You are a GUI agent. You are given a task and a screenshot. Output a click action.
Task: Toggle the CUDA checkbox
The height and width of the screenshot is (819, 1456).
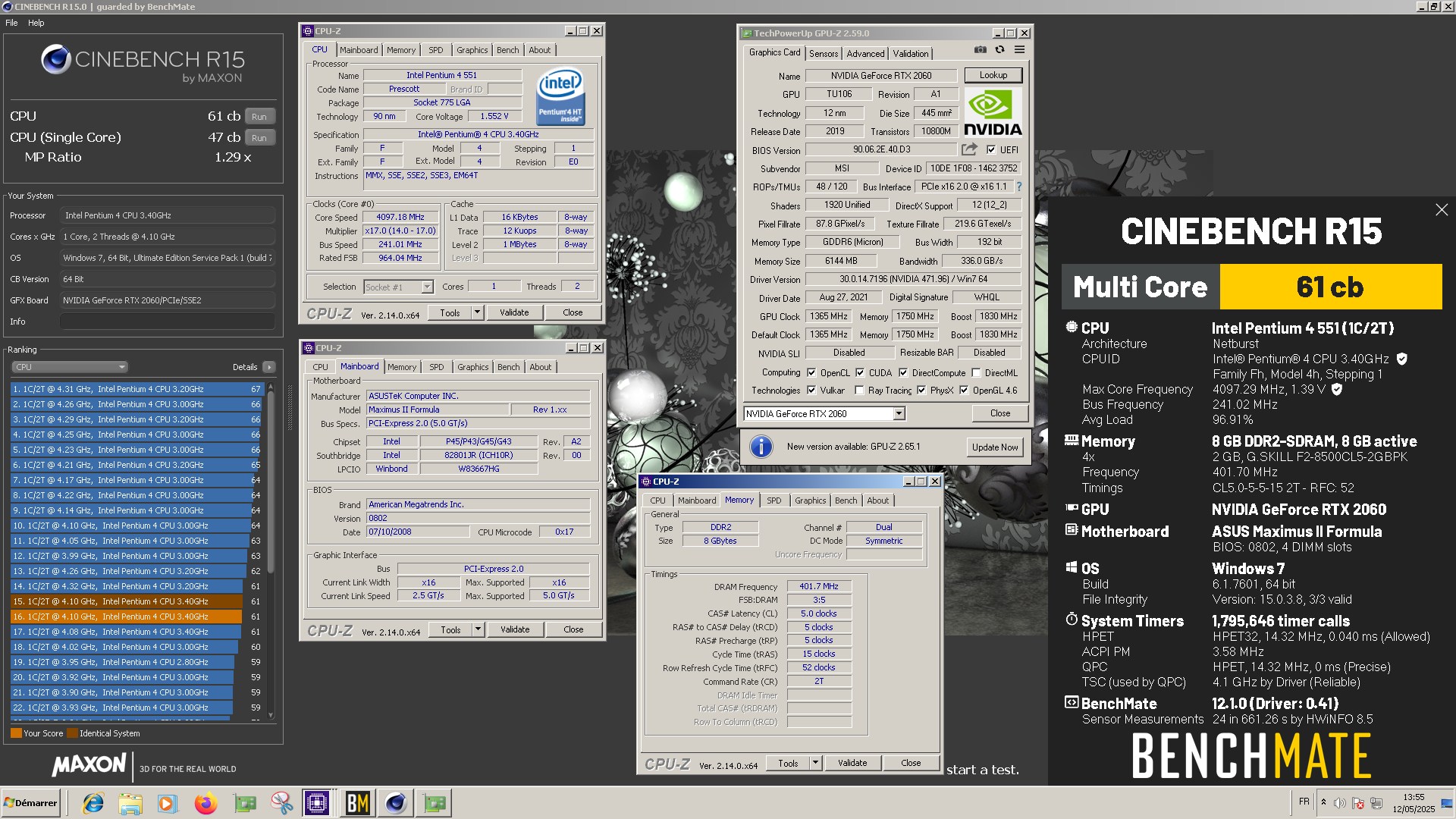[x=860, y=373]
